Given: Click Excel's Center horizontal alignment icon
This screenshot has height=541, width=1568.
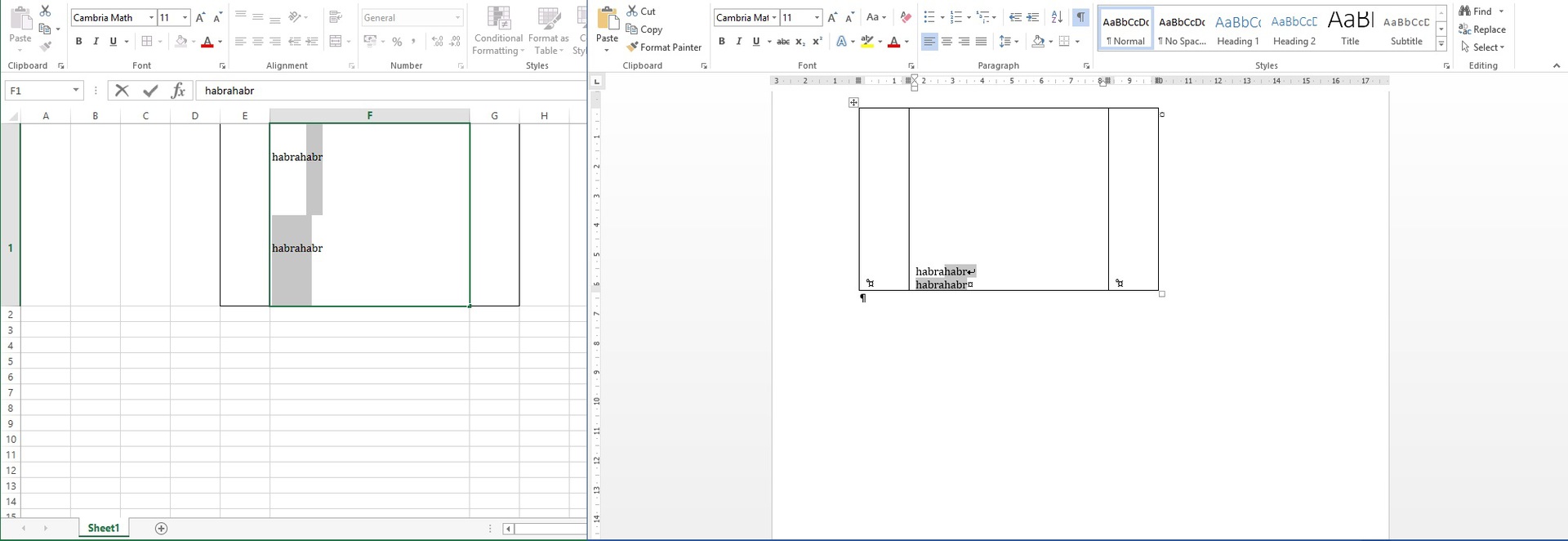Looking at the screenshot, I should click(x=258, y=41).
